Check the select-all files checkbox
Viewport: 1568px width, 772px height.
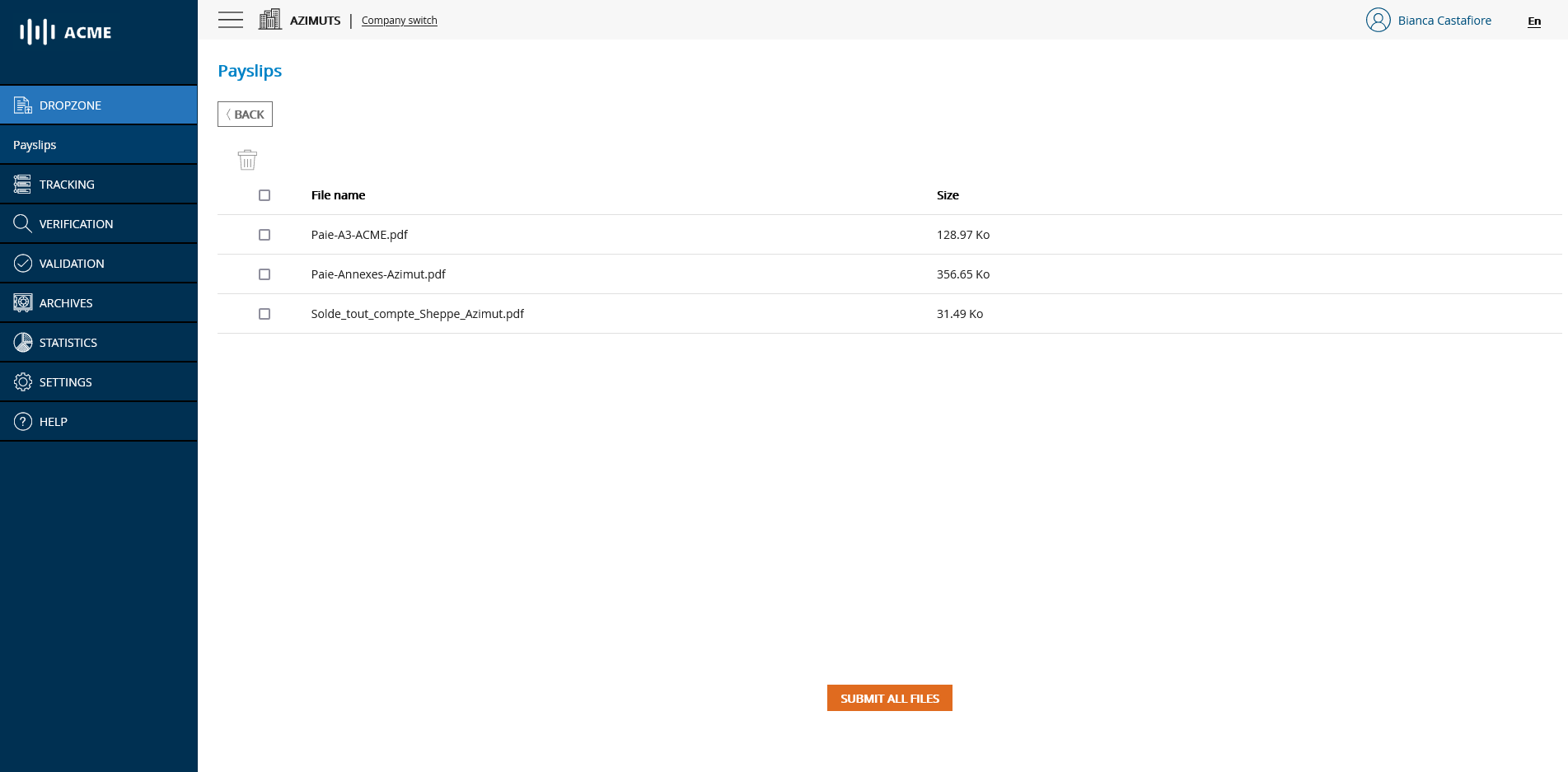pos(264,195)
